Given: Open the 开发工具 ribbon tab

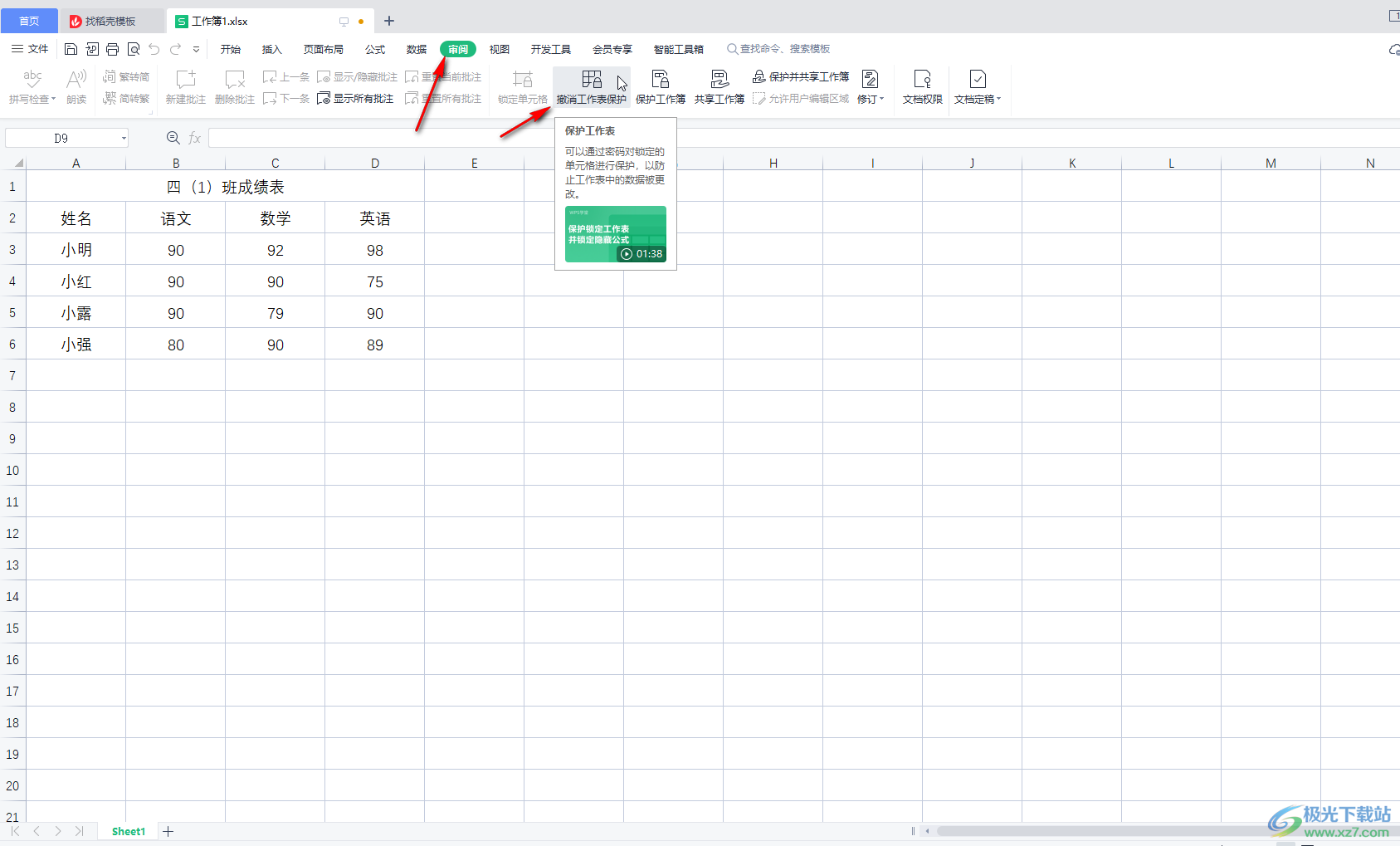Looking at the screenshot, I should point(551,49).
